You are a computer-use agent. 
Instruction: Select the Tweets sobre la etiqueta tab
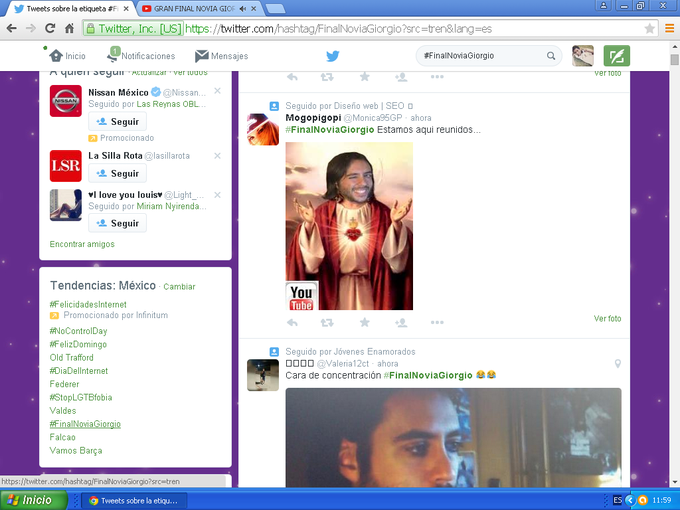click(71, 9)
